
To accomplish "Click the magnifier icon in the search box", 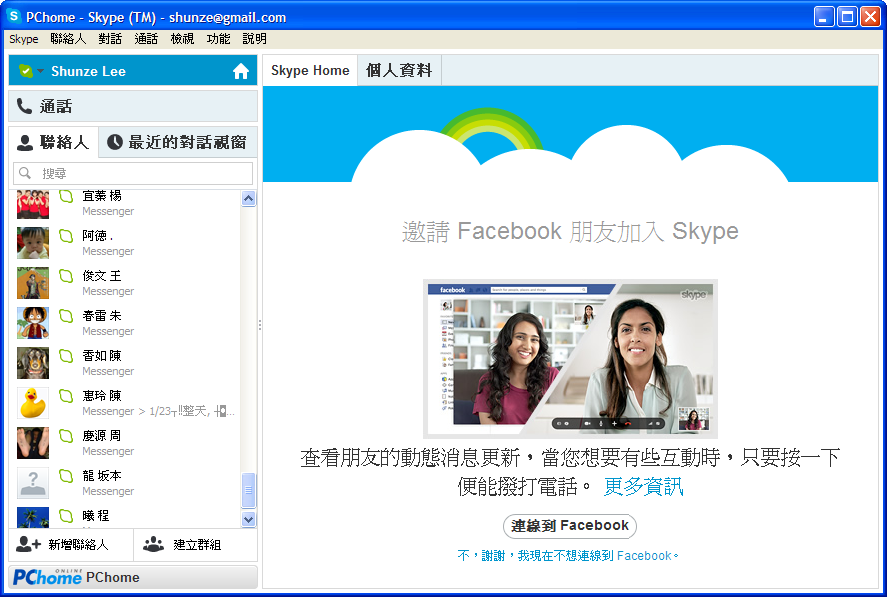I will [25, 173].
